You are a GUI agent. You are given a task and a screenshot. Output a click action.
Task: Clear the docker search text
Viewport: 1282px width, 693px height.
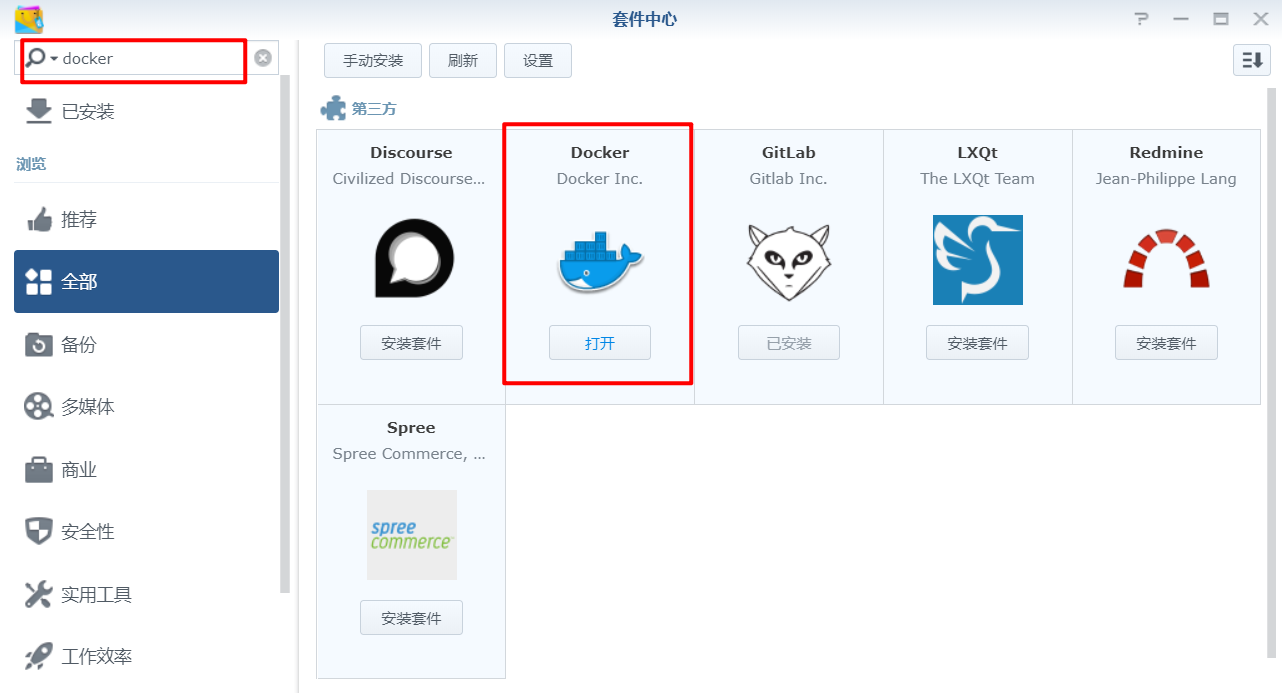tap(263, 58)
